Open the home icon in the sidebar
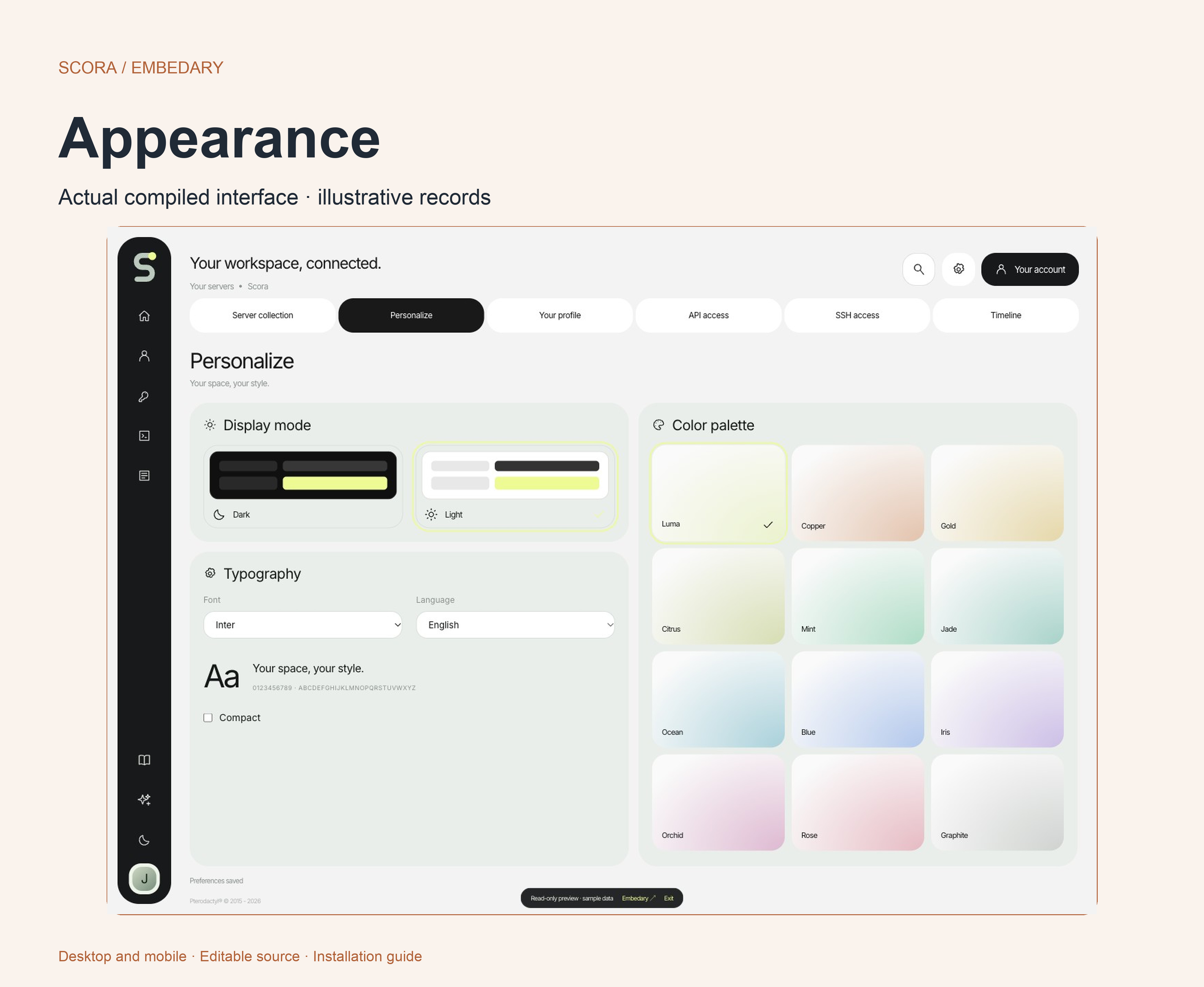This screenshot has width=1204, height=987. (145, 316)
